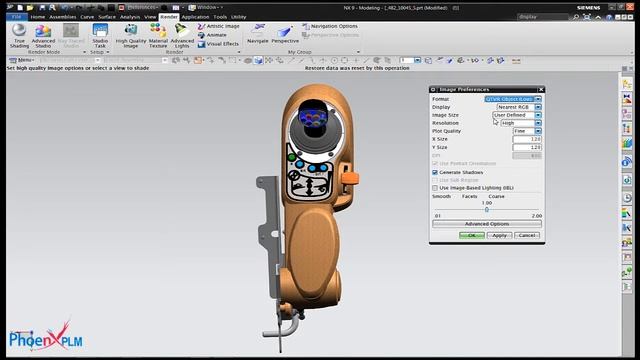Switch to the Tools ribbon tab
The image size is (640, 360).
click(x=220, y=17)
